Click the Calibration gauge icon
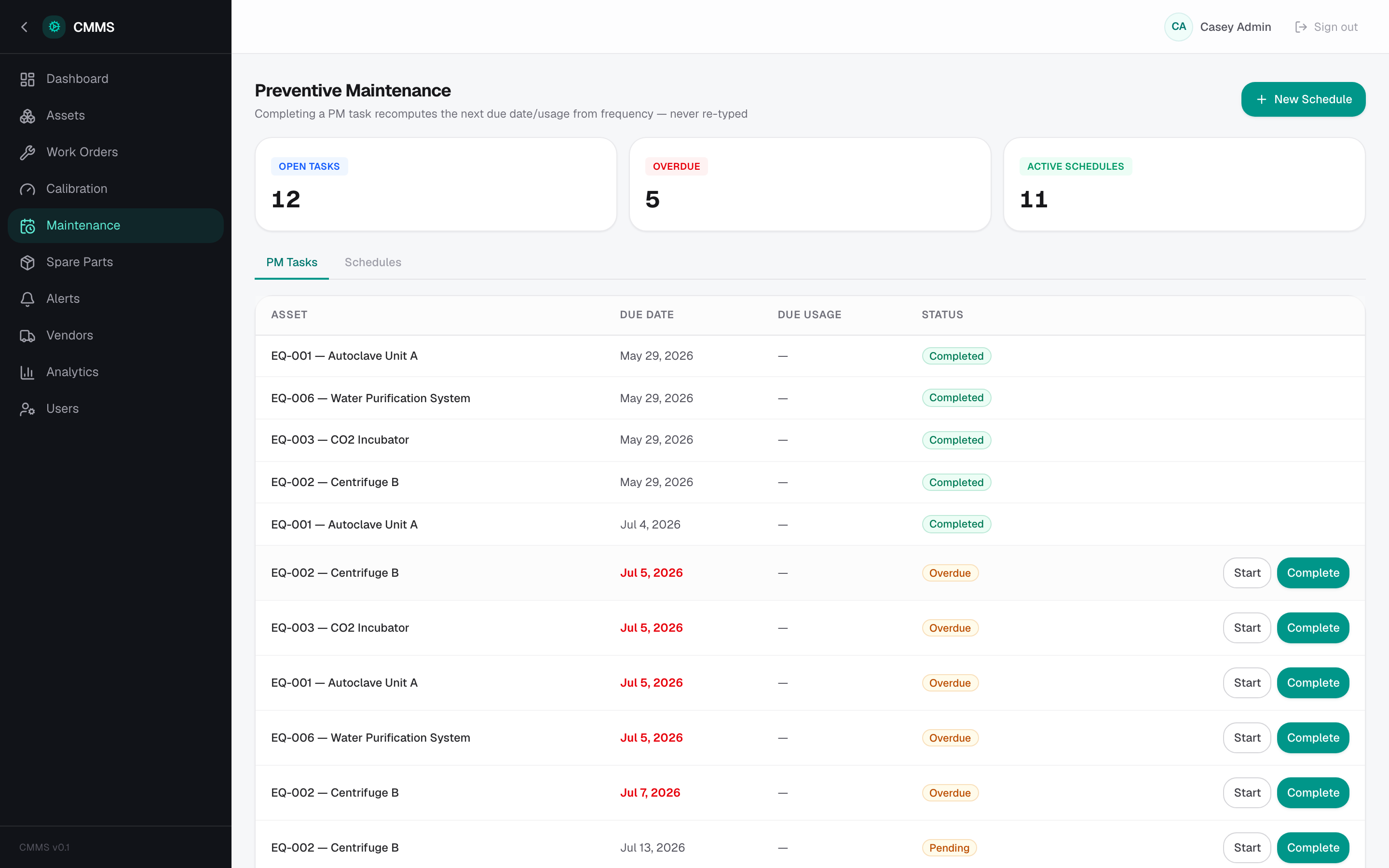 click(27, 190)
